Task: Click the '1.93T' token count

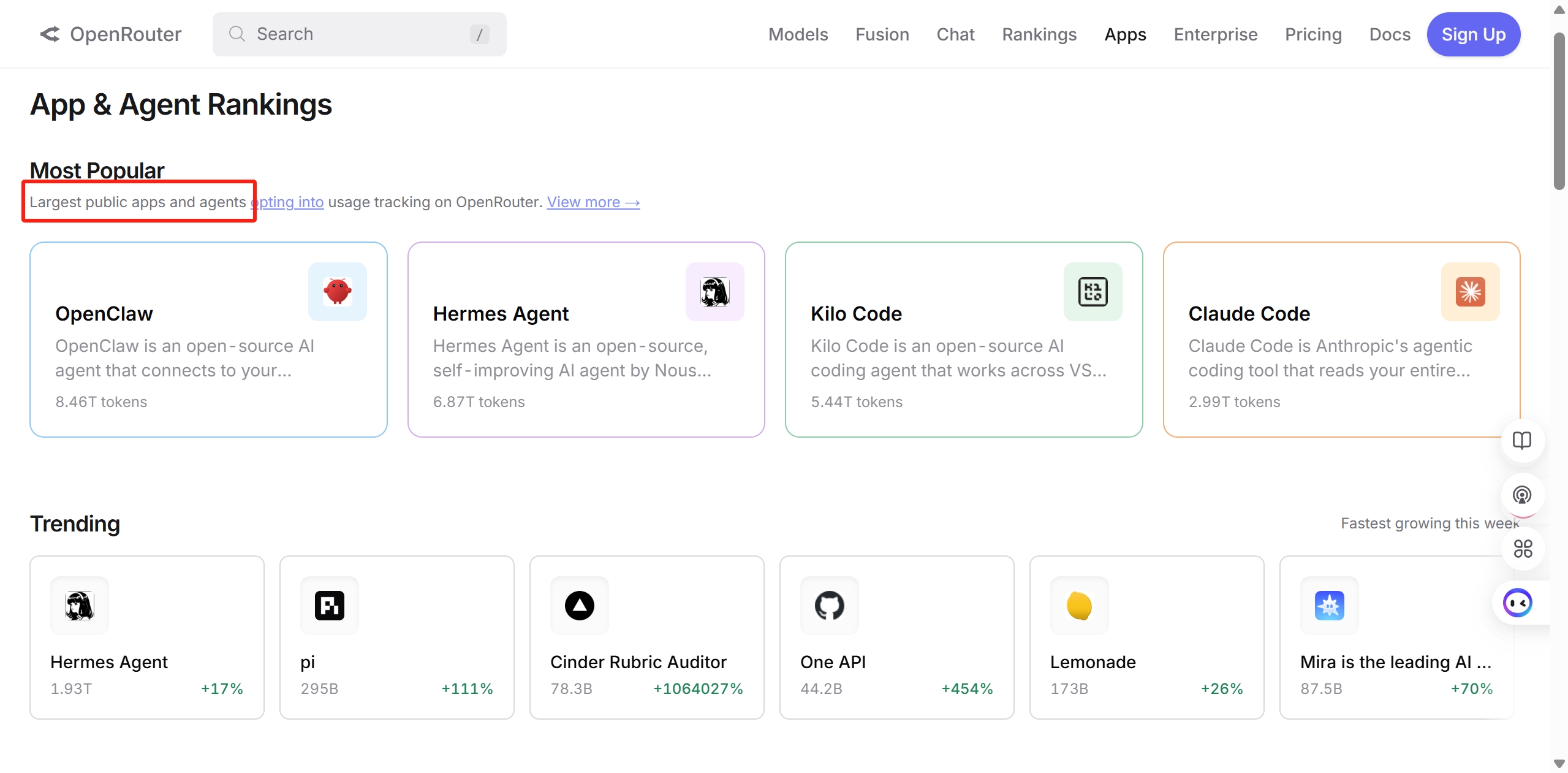Action: [x=71, y=689]
